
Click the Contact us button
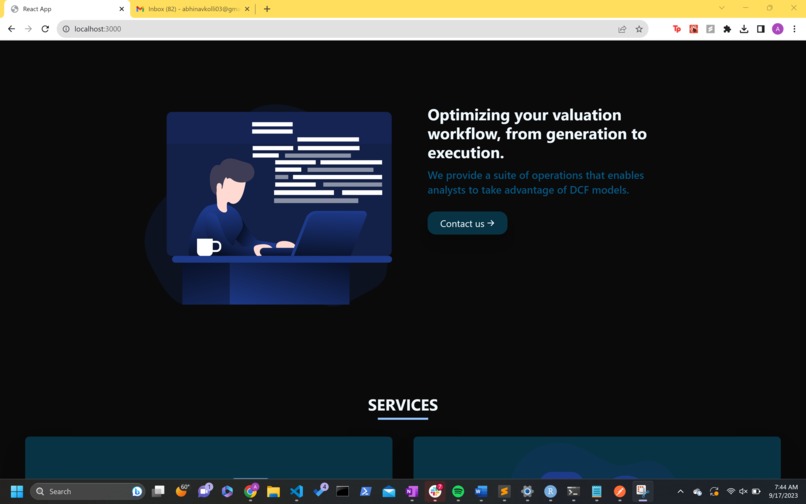(x=467, y=223)
